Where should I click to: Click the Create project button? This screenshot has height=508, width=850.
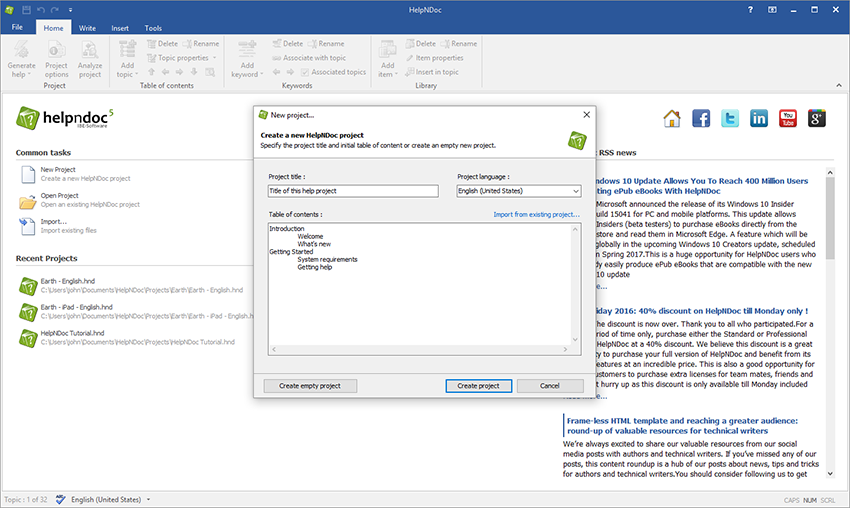click(x=478, y=386)
